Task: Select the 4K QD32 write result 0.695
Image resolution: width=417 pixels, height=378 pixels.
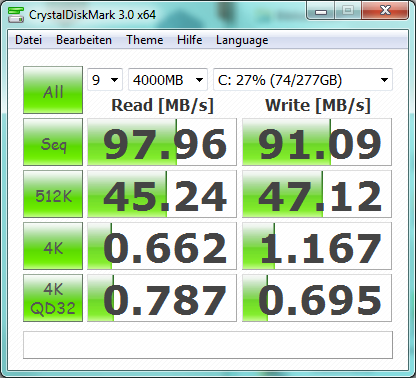Action: (317, 298)
